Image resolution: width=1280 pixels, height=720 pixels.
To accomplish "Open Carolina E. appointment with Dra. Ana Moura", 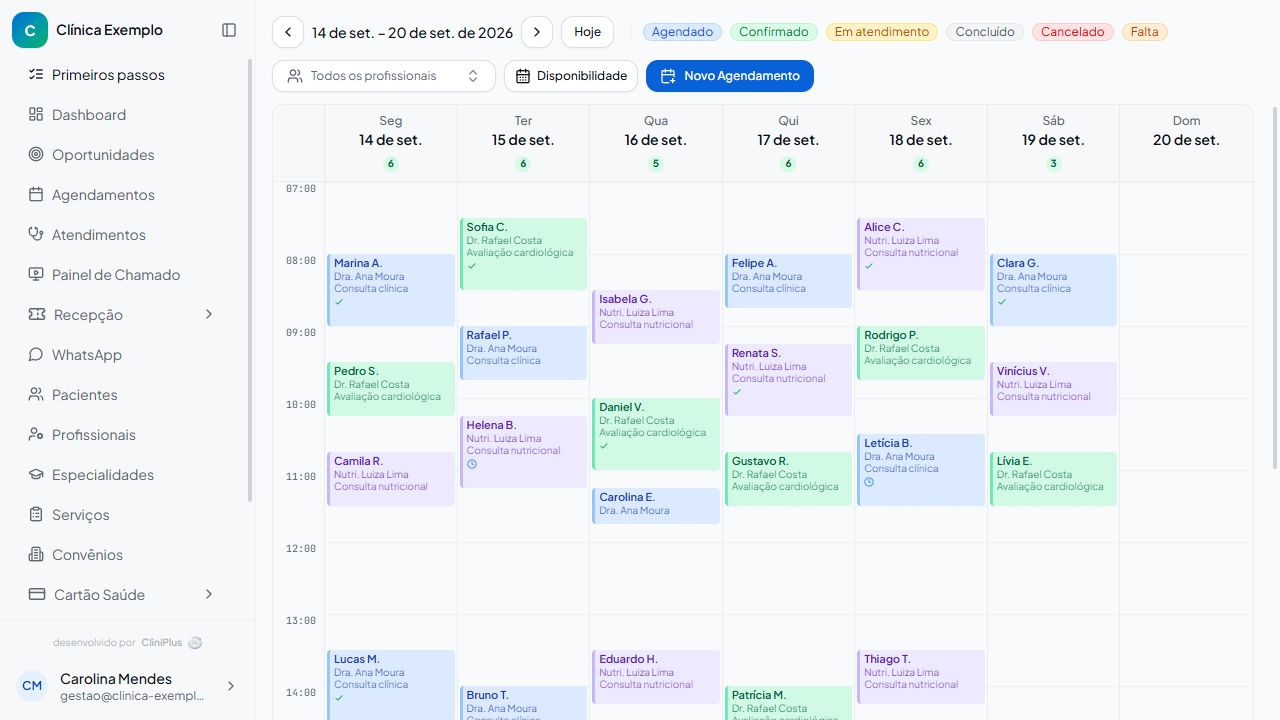I will (x=656, y=506).
